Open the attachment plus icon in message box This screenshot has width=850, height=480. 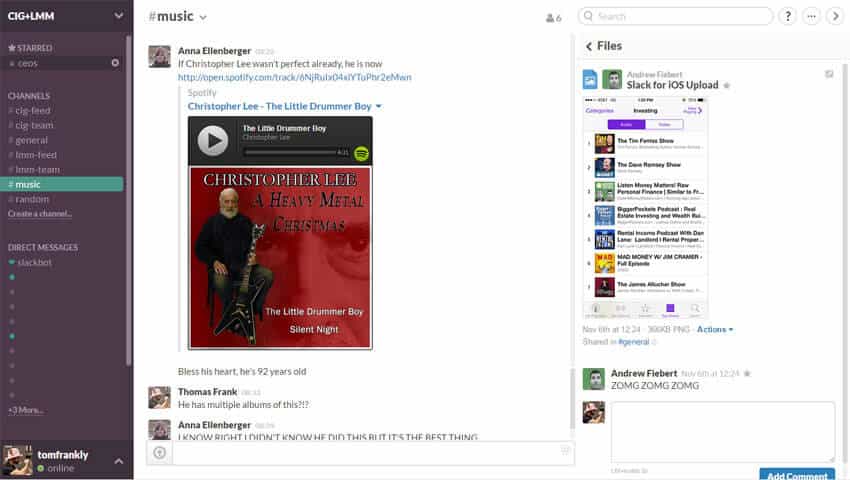[159, 452]
